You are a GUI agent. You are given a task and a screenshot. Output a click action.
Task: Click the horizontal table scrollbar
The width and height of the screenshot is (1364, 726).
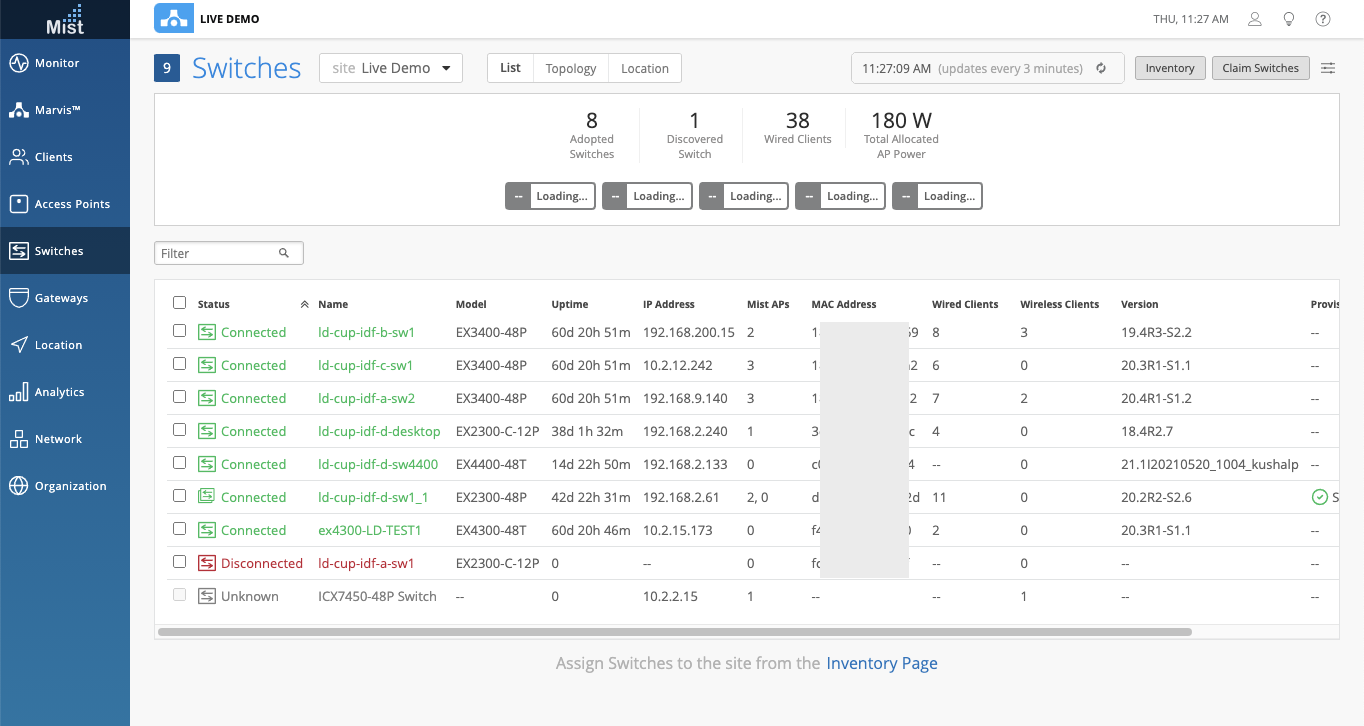tap(675, 632)
